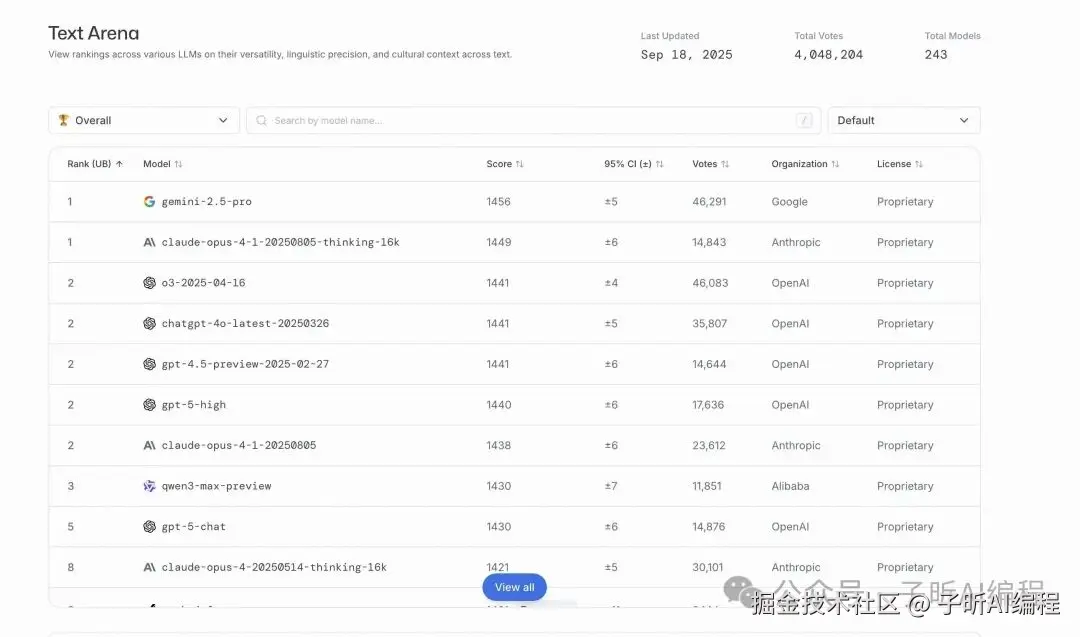
Task: Click Anthropic logo beside claude-opus-4-1-20250805
Action: (149, 446)
